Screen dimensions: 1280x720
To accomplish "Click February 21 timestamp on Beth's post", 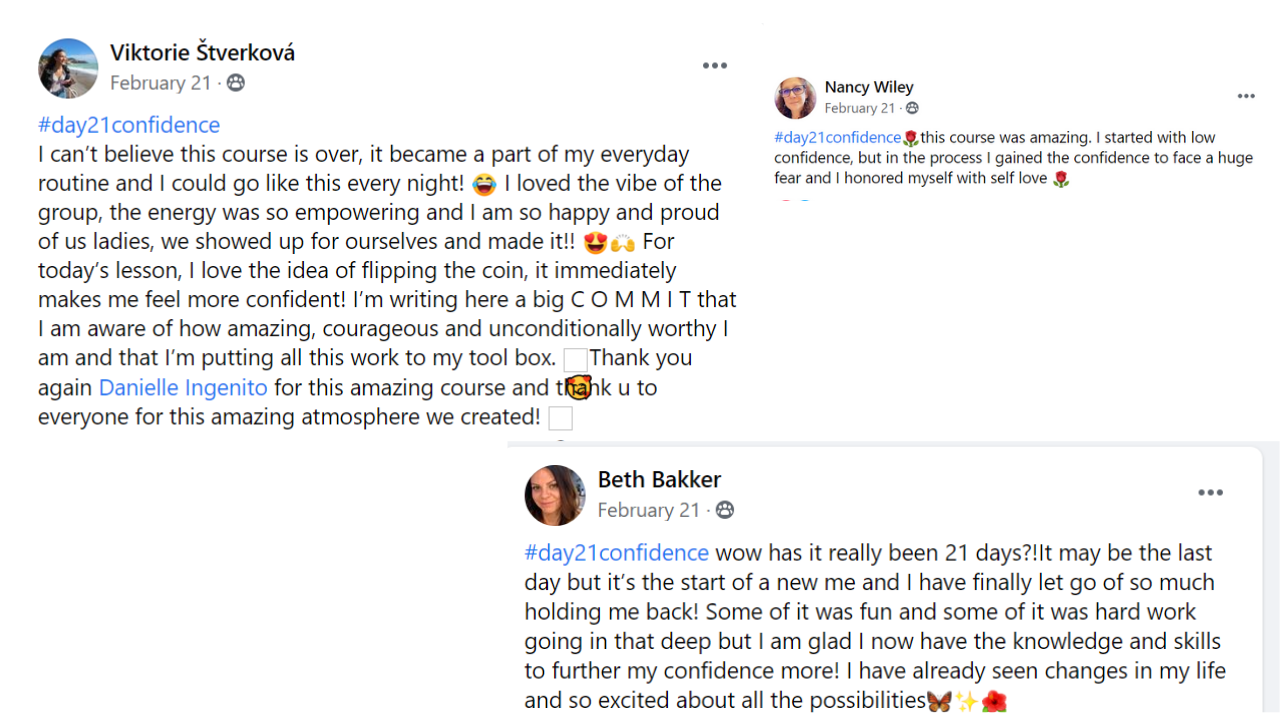I will pyautogui.click(x=648, y=511).
